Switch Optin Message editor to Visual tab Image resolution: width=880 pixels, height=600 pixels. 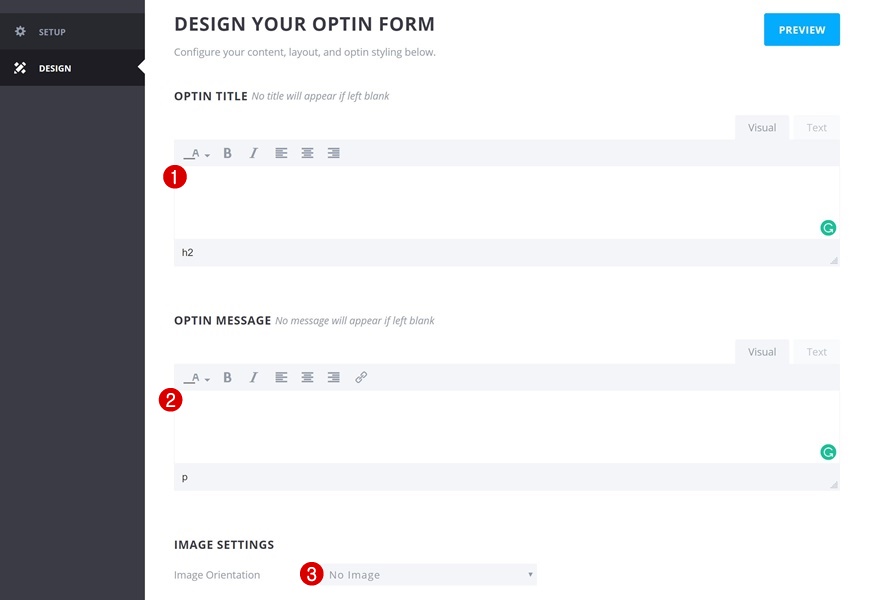point(762,352)
